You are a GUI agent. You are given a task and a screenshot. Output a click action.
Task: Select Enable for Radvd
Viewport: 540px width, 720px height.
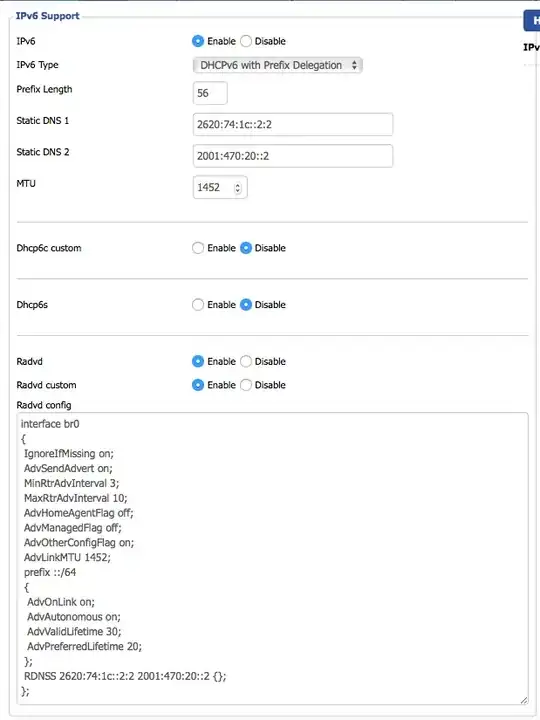[198, 362]
